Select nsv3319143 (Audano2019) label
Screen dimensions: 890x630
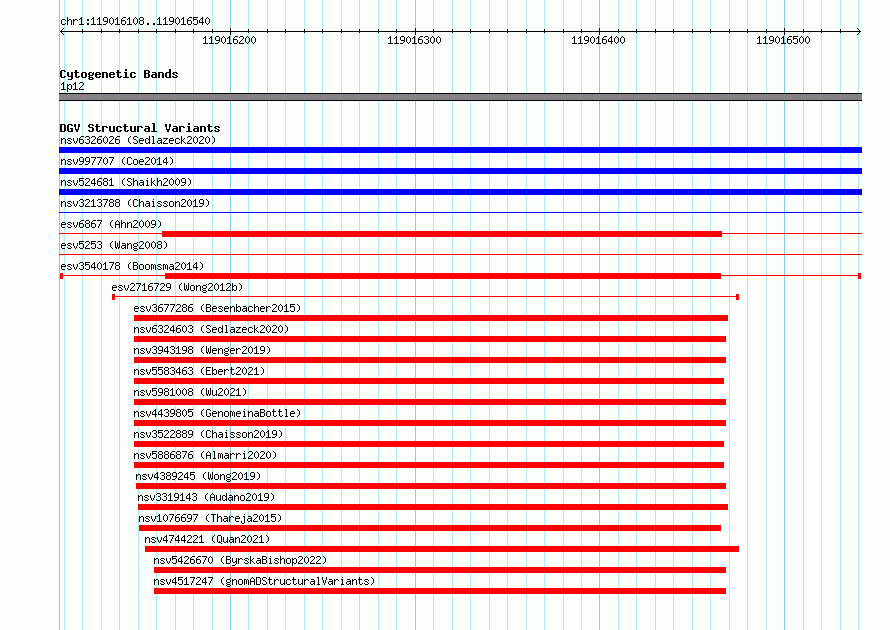(x=206, y=497)
